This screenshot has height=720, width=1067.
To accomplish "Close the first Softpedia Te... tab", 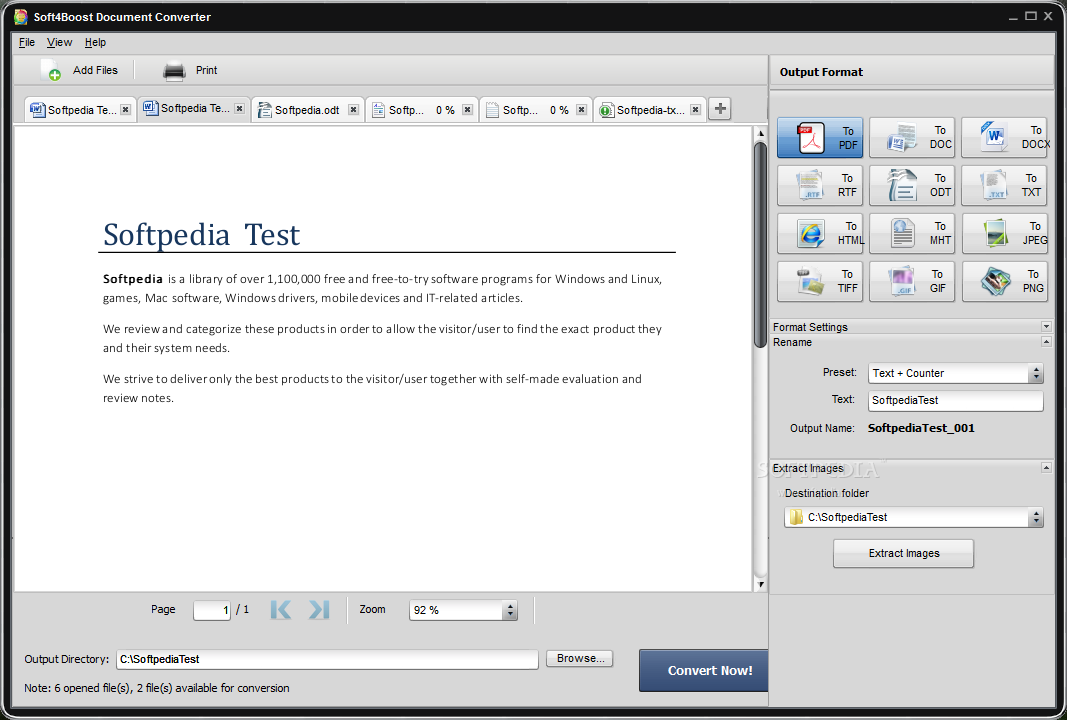I will [x=126, y=110].
